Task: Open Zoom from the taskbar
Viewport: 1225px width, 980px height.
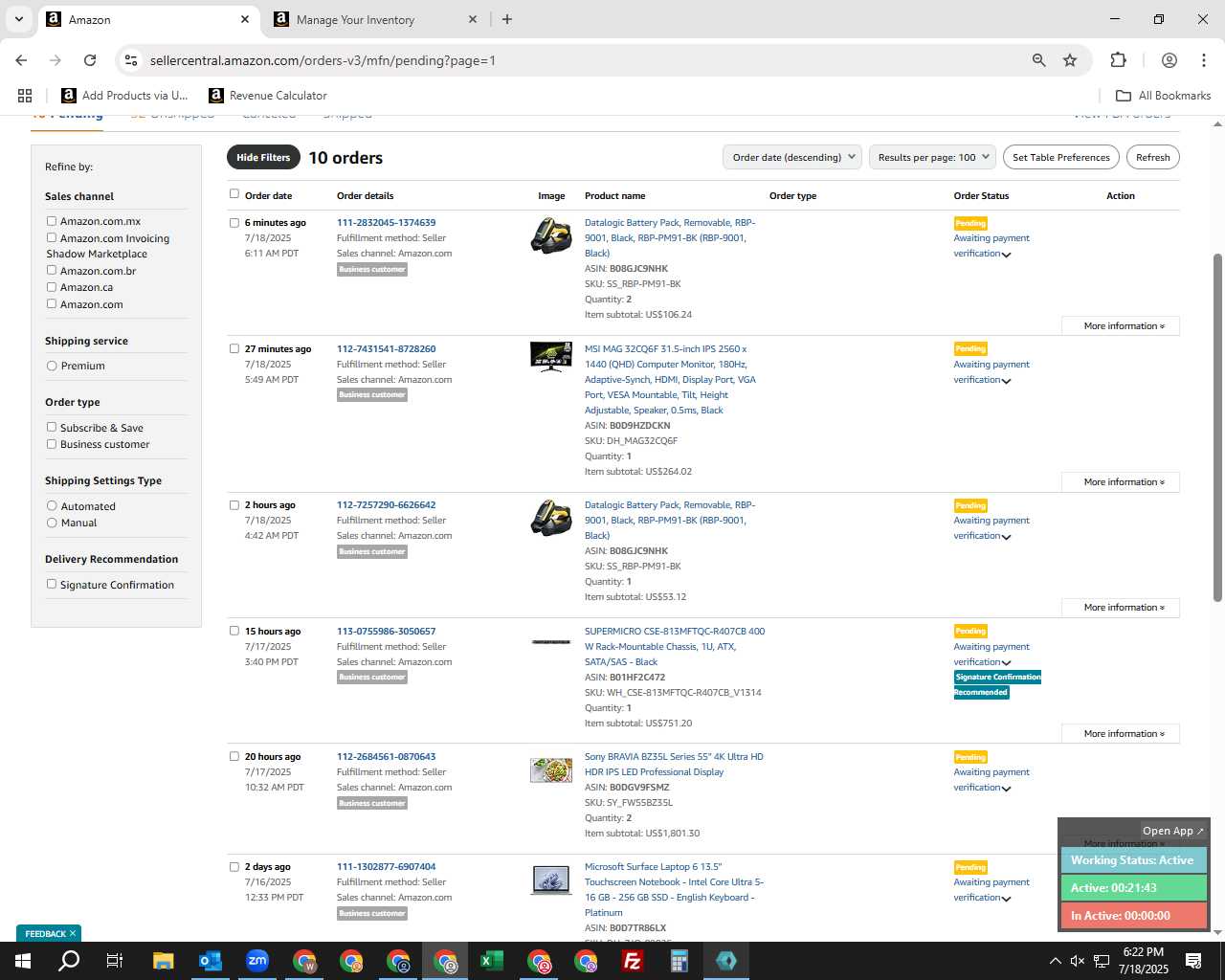Action: (256, 961)
